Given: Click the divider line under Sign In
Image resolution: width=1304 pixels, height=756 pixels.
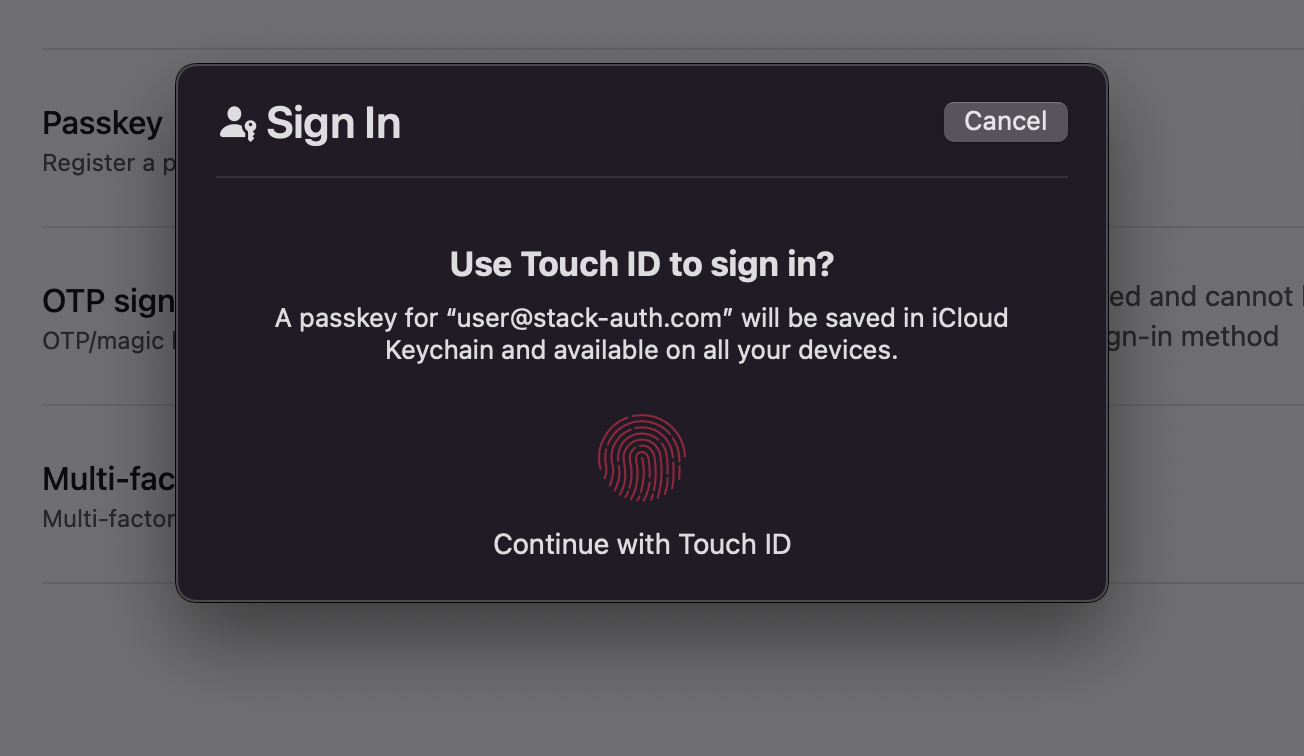Looking at the screenshot, I should click(x=641, y=177).
